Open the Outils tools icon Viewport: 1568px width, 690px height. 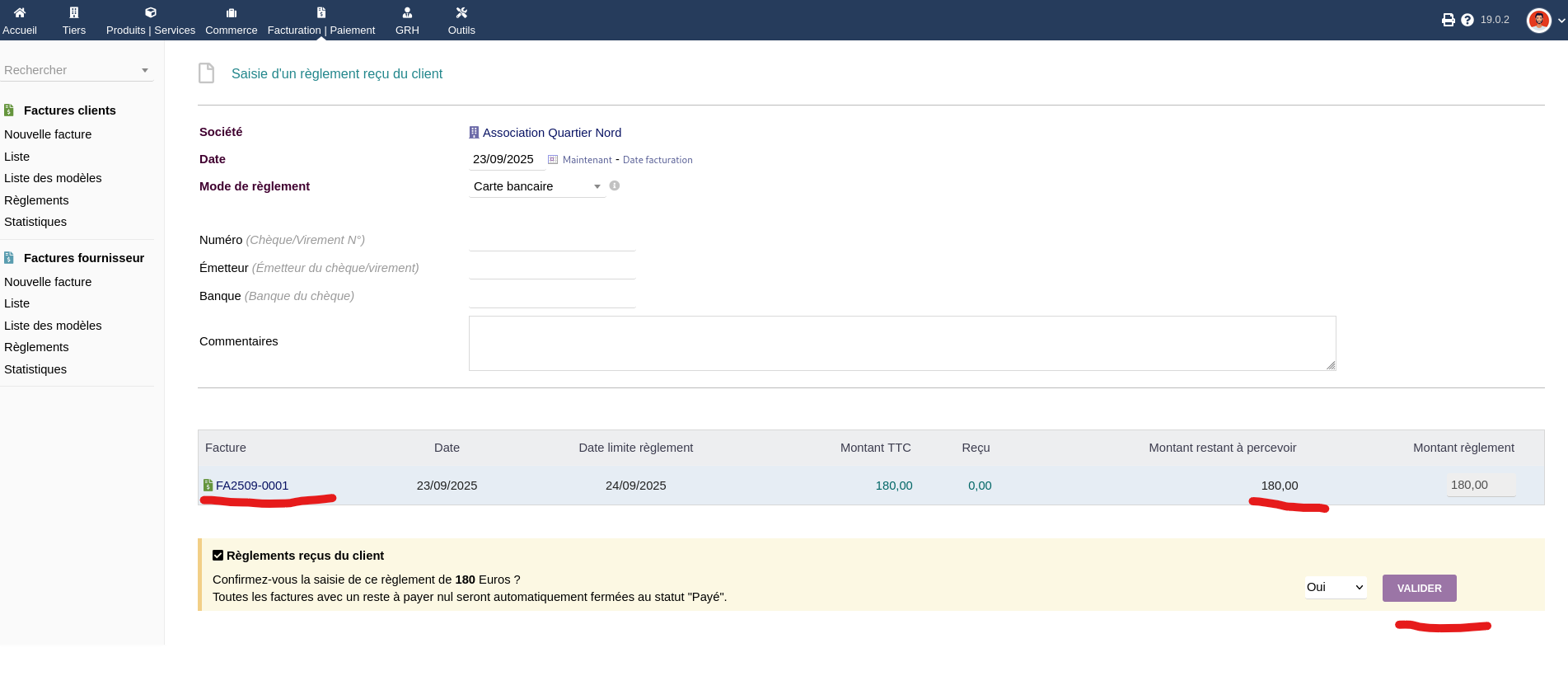[x=461, y=12]
